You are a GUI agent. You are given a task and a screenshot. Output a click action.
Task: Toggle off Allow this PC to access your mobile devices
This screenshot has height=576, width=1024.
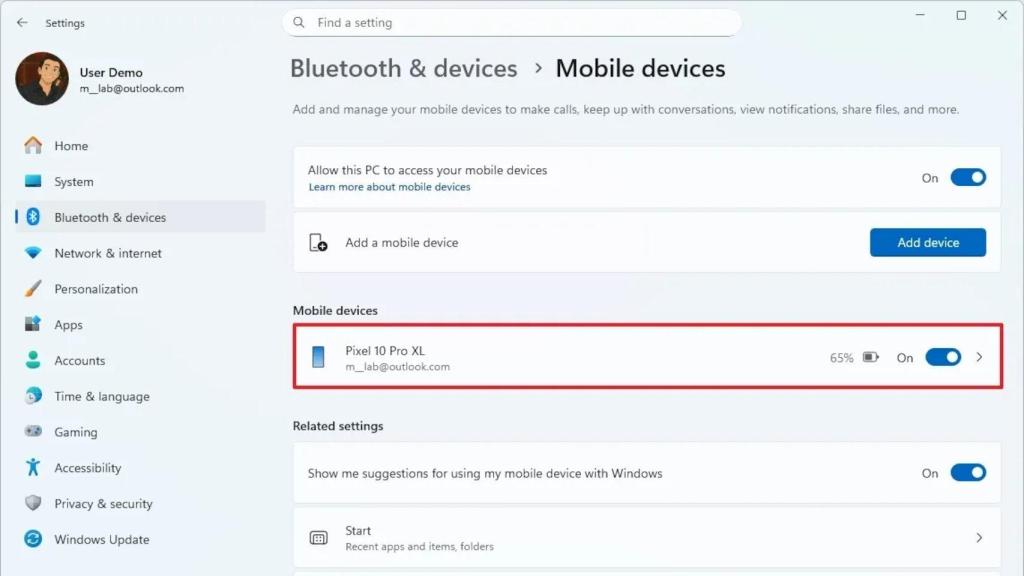[967, 176]
